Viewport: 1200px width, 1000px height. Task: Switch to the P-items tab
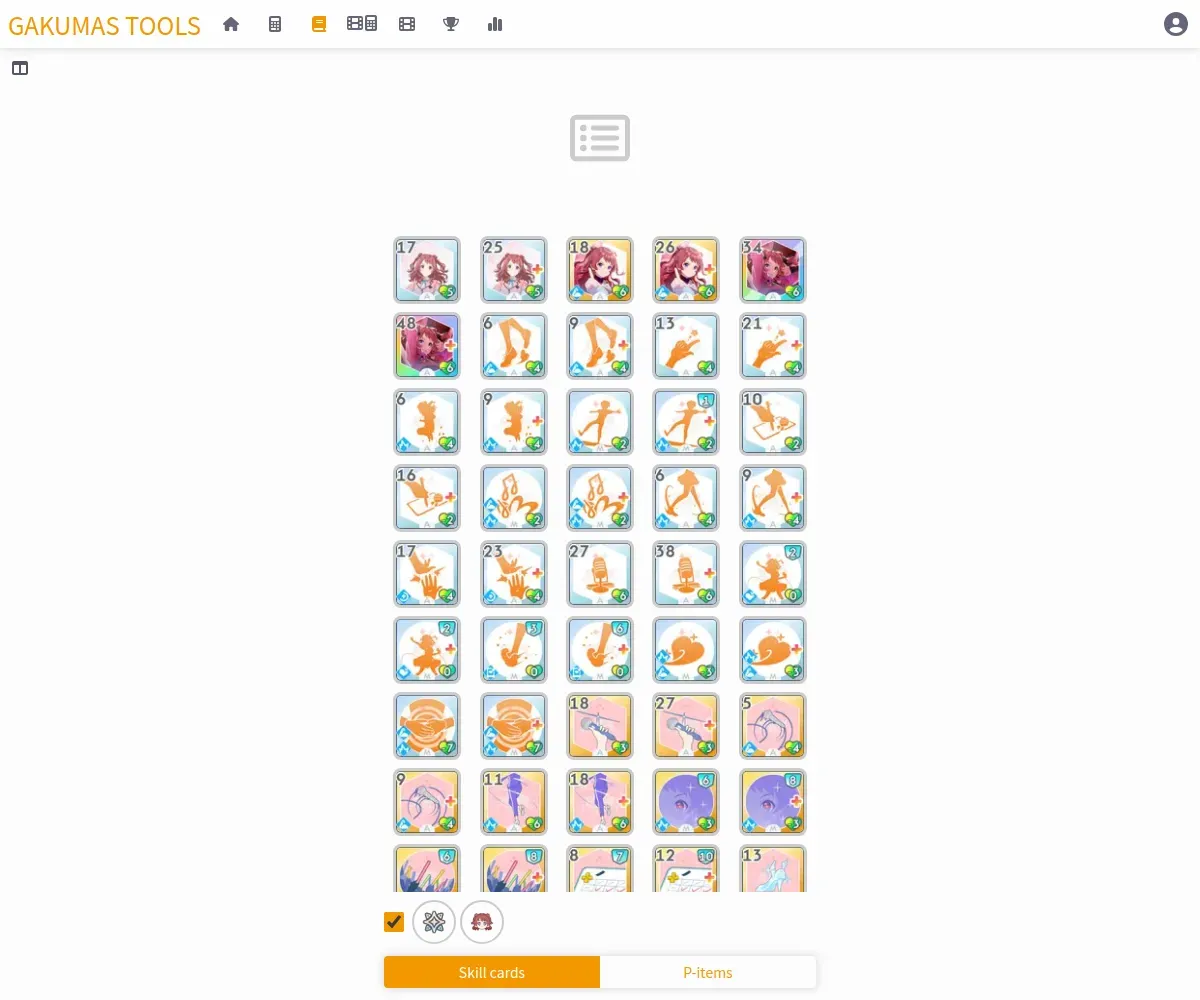point(708,972)
